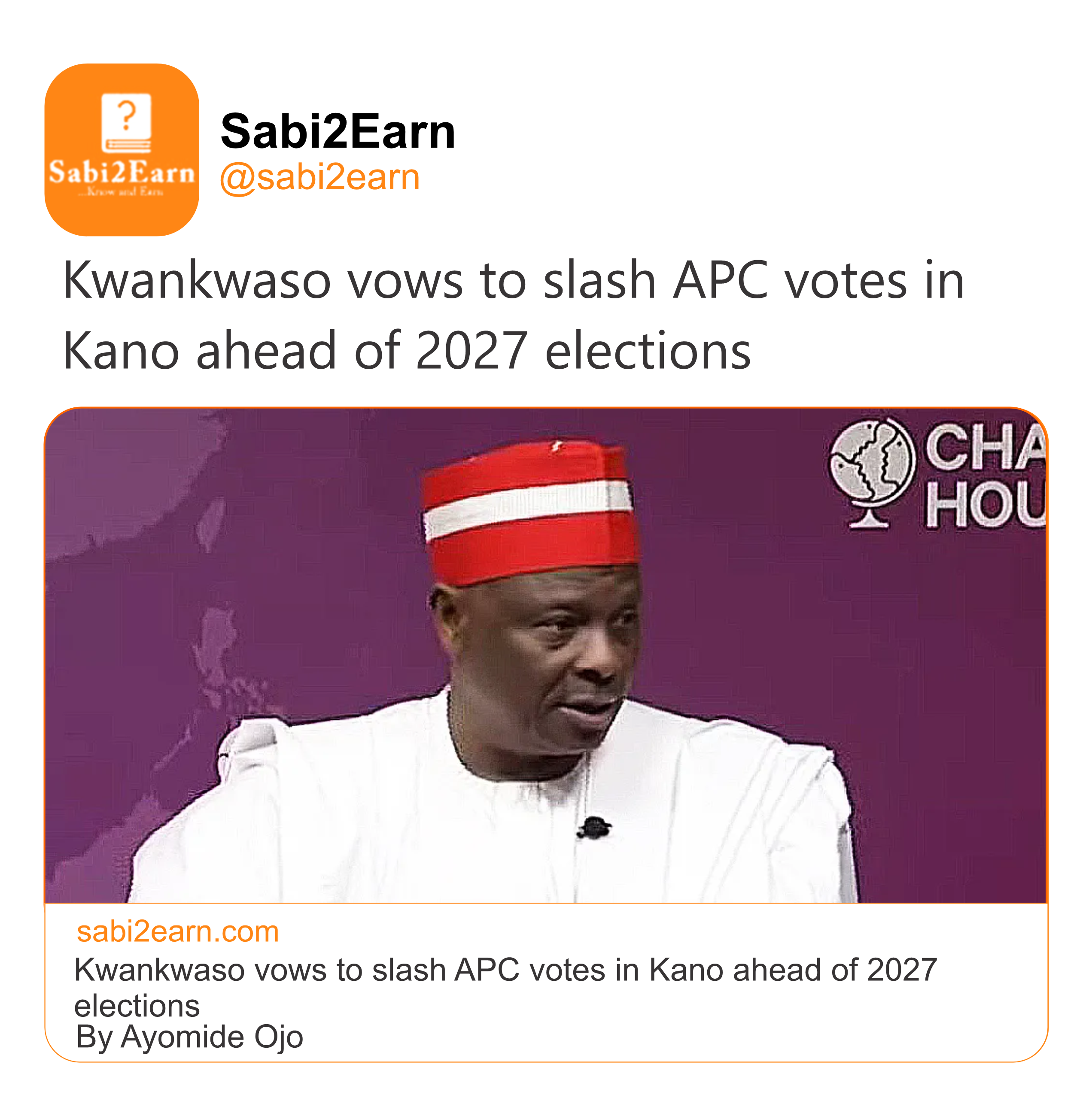Click the orange Sabi2Earn profile avatar
This screenshot has height=1101, width=1092.
tap(122, 149)
